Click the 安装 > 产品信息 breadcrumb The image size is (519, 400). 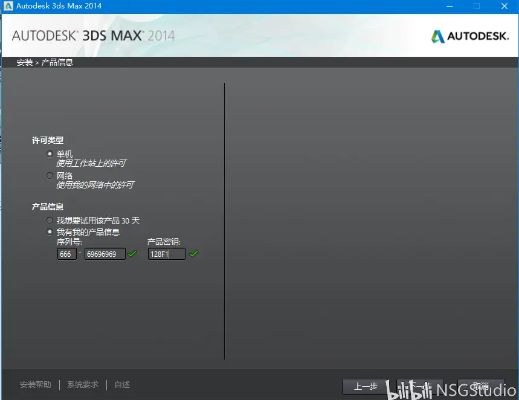[45, 62]
